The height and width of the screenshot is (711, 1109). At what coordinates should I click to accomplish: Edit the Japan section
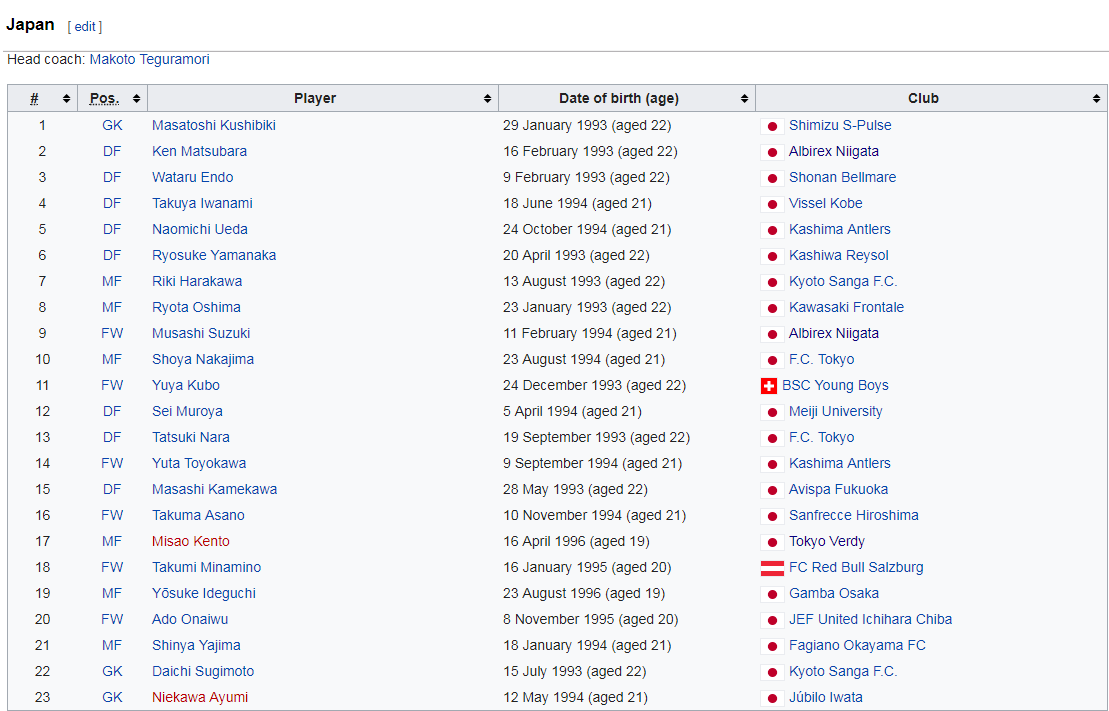pyautogui.click(x=85, y=27)
